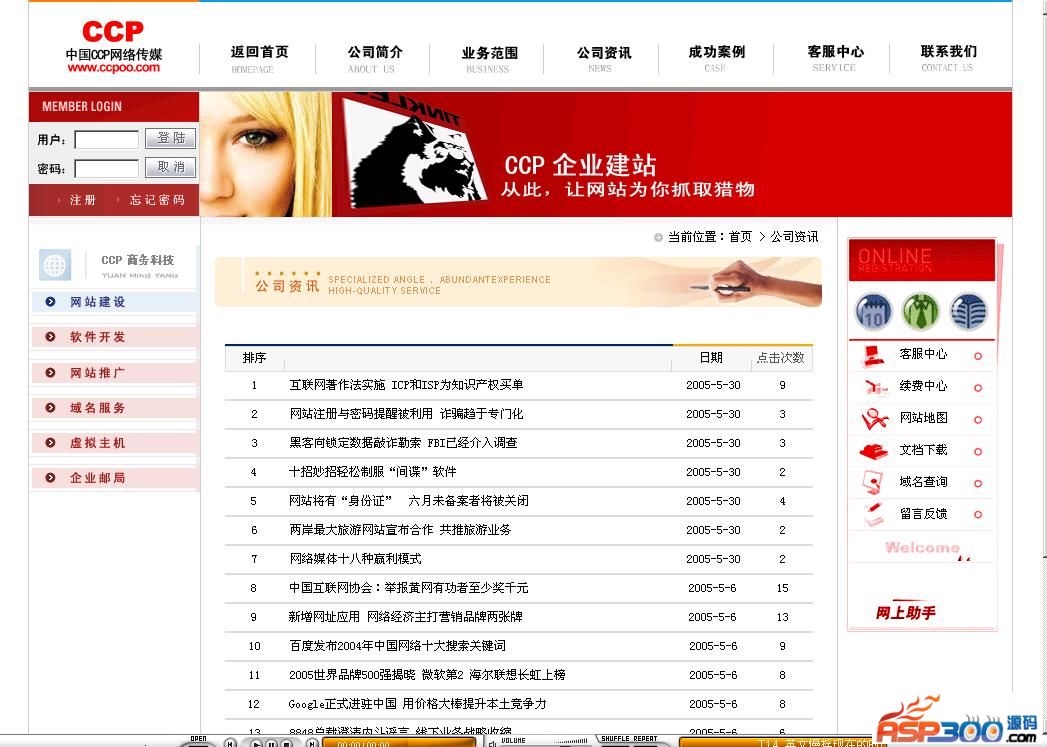The image size is (1047, 747).
Task: Click the calendar icon under Online Registration
Action: click(x=873, y=312)
